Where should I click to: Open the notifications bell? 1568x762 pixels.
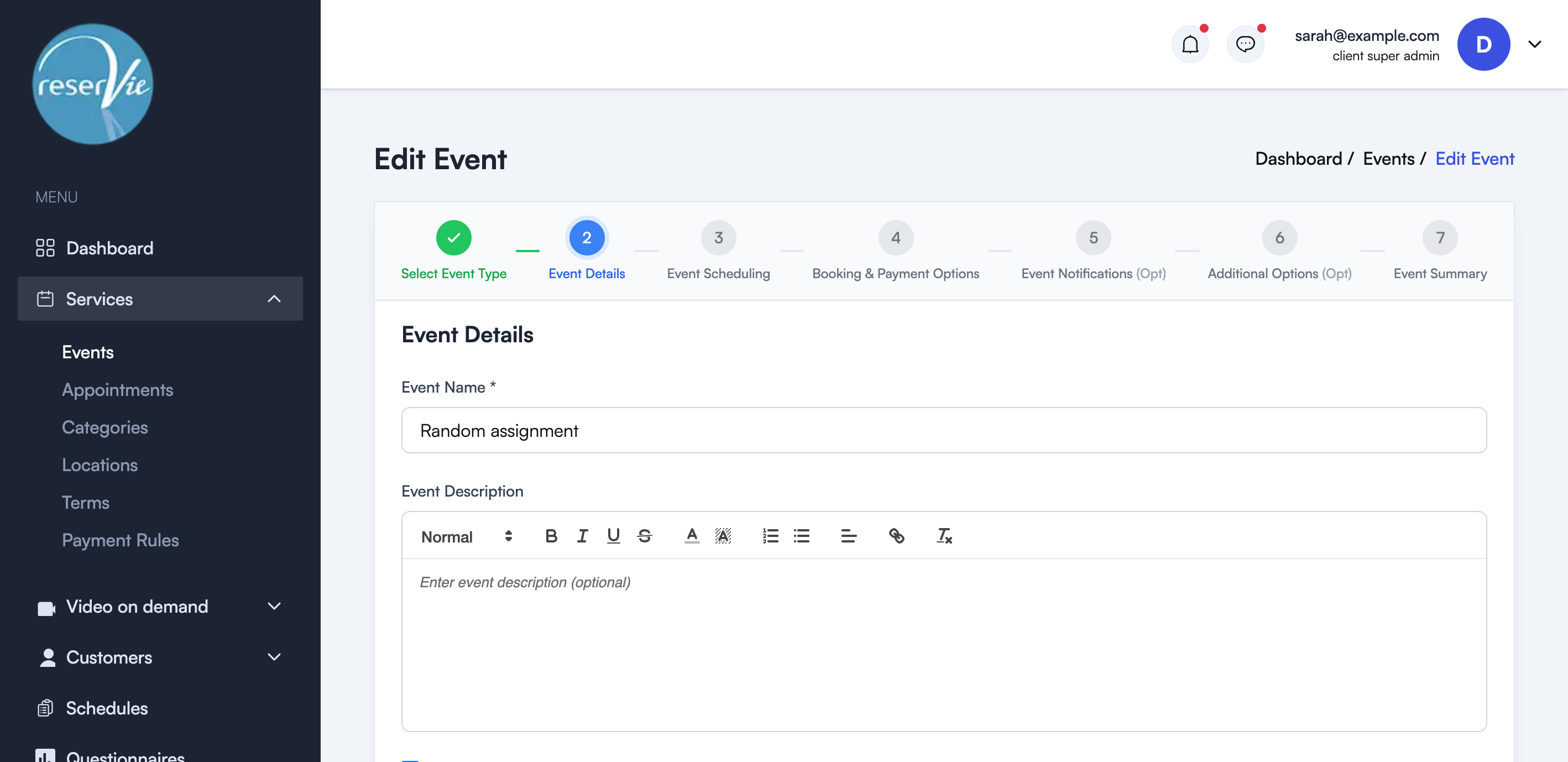1190,43
